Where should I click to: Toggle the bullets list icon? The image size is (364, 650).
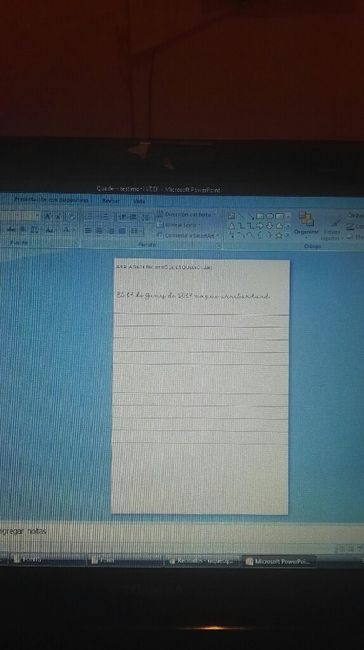pyautogui.click(x=90, y=217)
